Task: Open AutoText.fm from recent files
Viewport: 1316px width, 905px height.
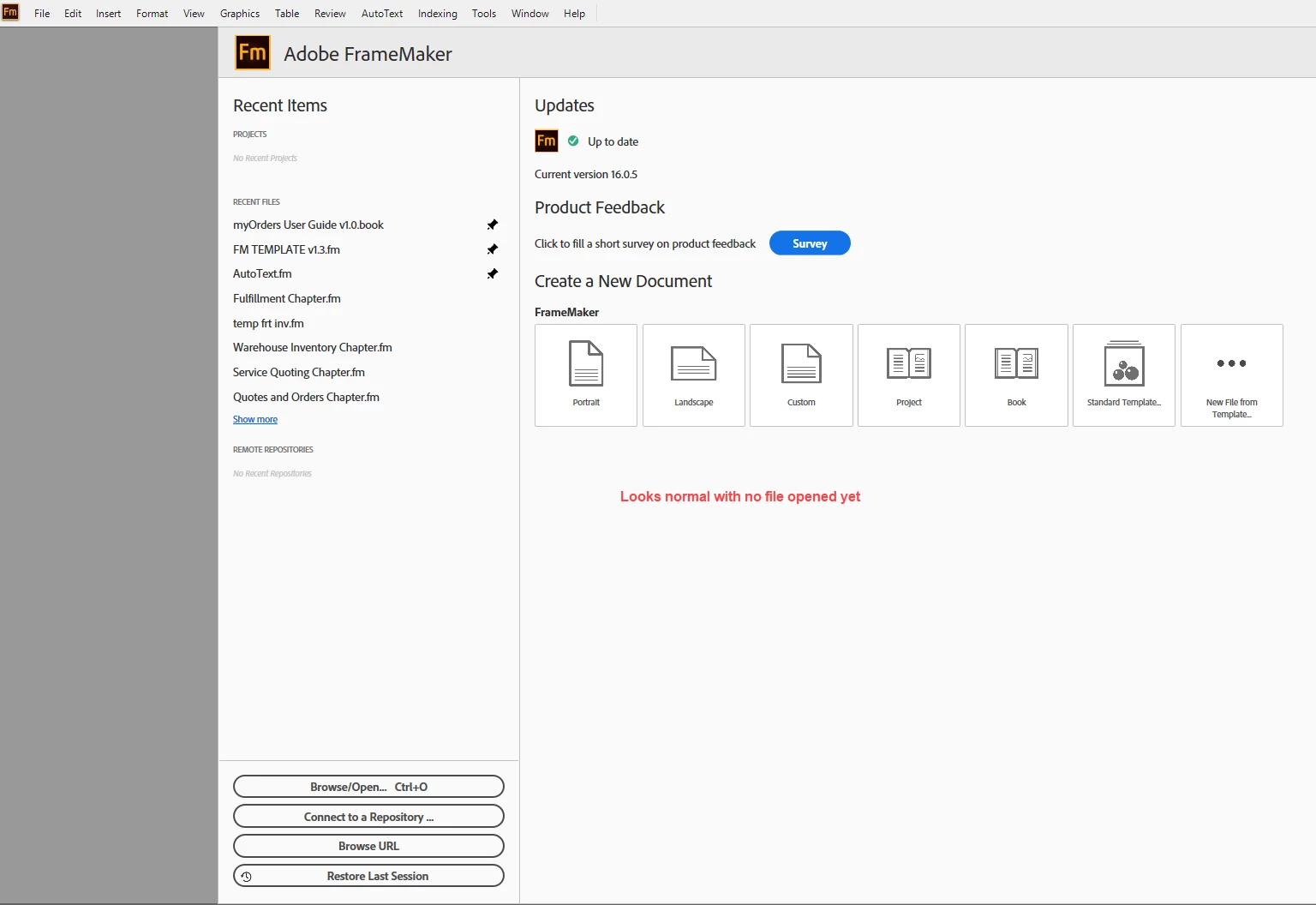Action: tap(262, 273)
